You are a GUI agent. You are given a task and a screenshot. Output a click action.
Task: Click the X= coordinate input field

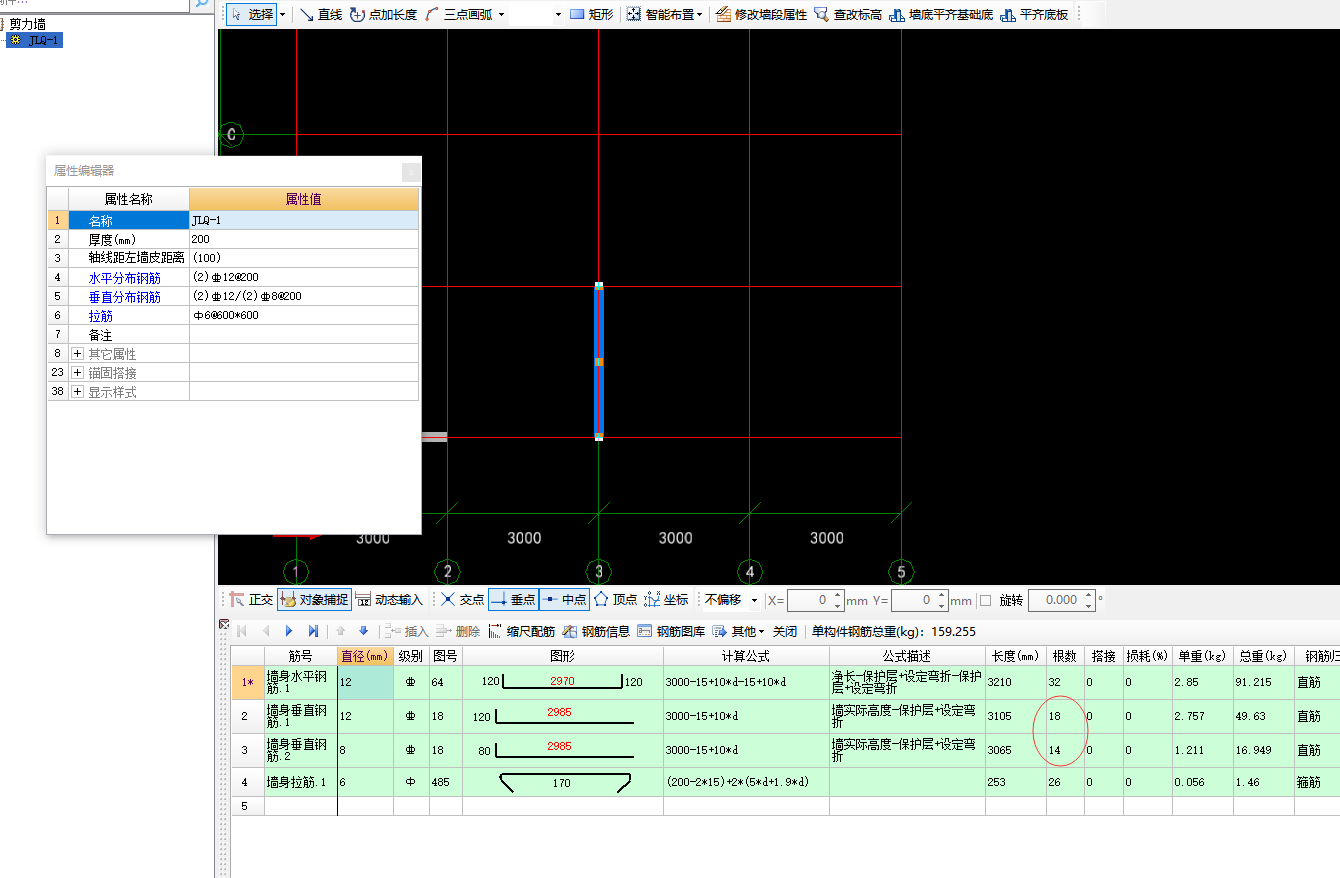pyautogui.click(x=816, y=600)
